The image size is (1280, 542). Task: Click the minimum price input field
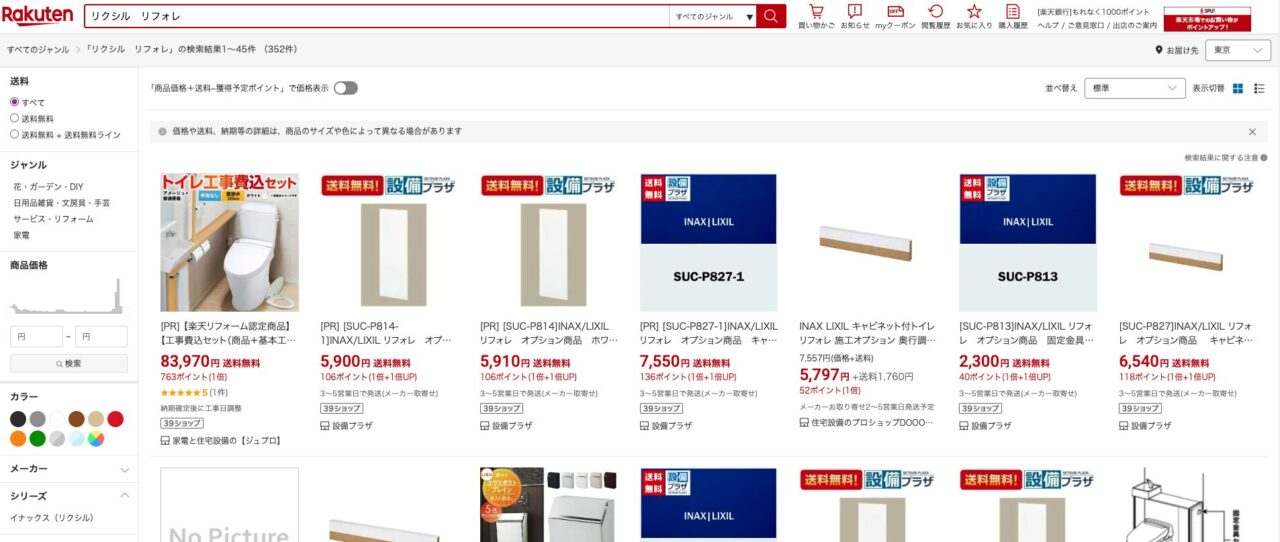(x=36, y=336)
